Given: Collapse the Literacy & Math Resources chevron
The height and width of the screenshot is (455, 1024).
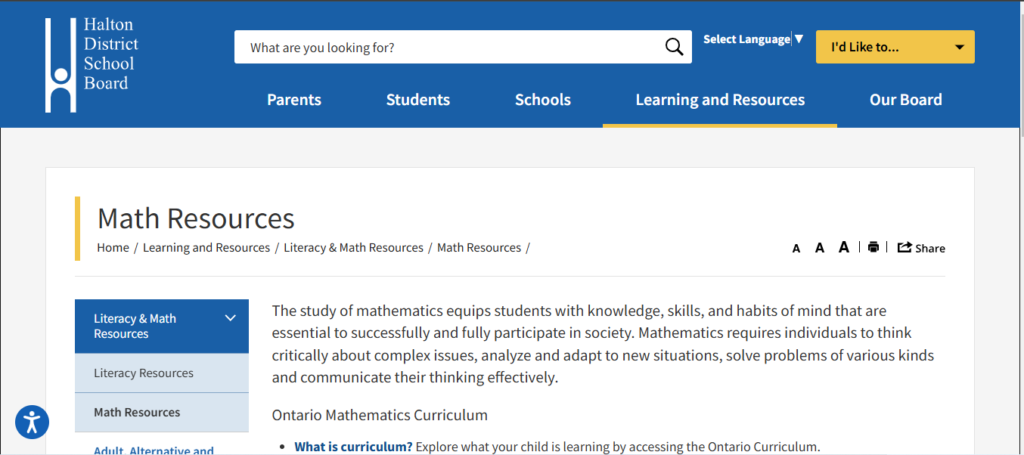Looking at the screenshot, I should 230,318.
